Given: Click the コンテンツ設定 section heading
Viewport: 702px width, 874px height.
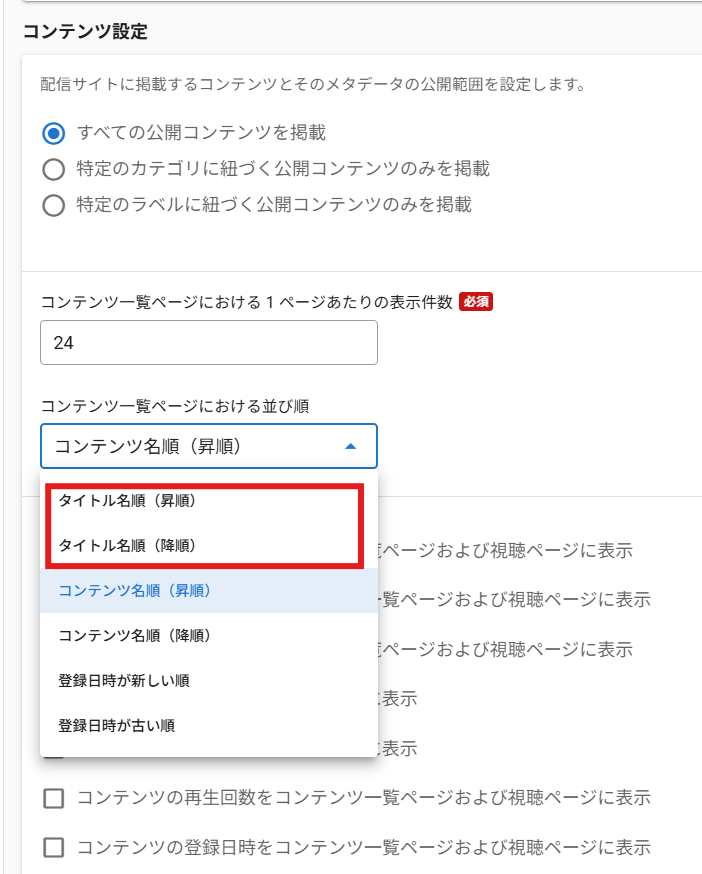Looking at the screenshot, I should pos(84,32).
